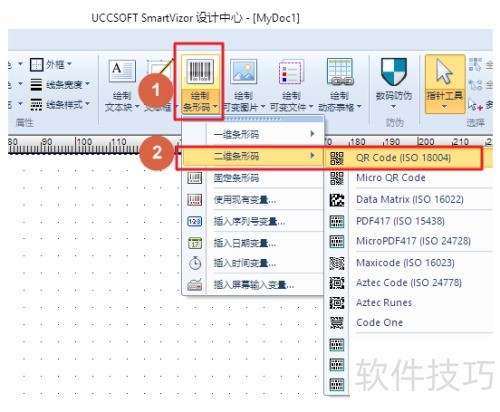Click the Aztec Runes icon
Viewport: 500px width, 412px height.
tap(337, 303)
